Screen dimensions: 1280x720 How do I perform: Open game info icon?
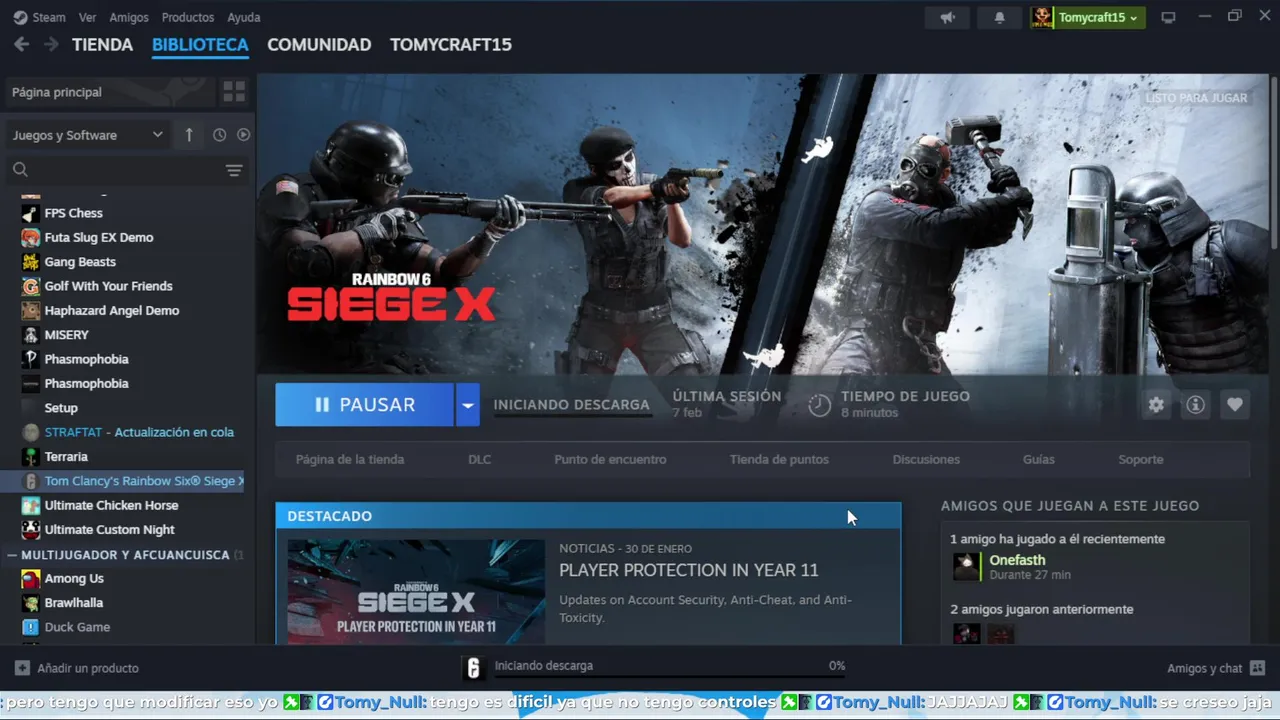[x=1195, y=405]
